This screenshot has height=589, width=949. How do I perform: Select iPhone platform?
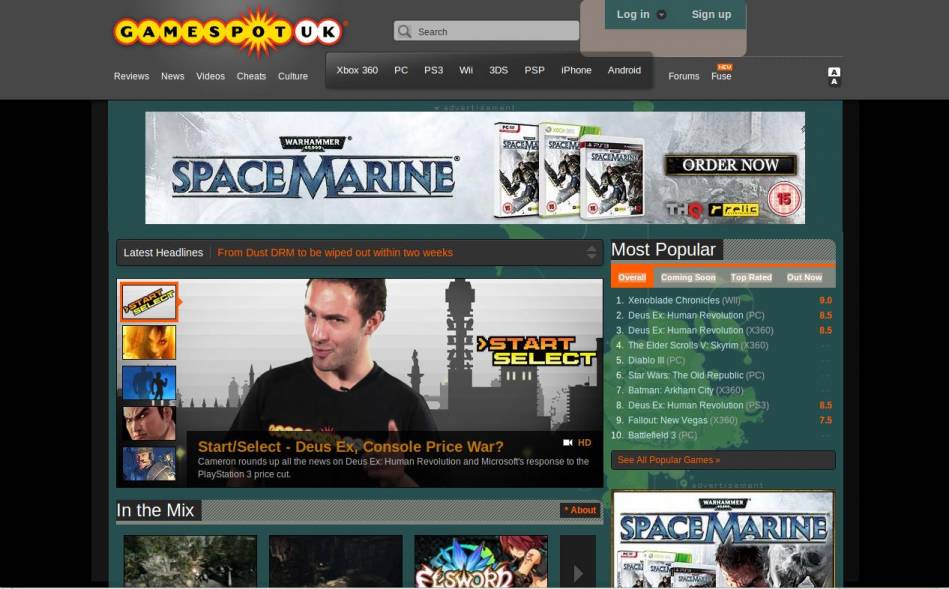coord(576,70)
